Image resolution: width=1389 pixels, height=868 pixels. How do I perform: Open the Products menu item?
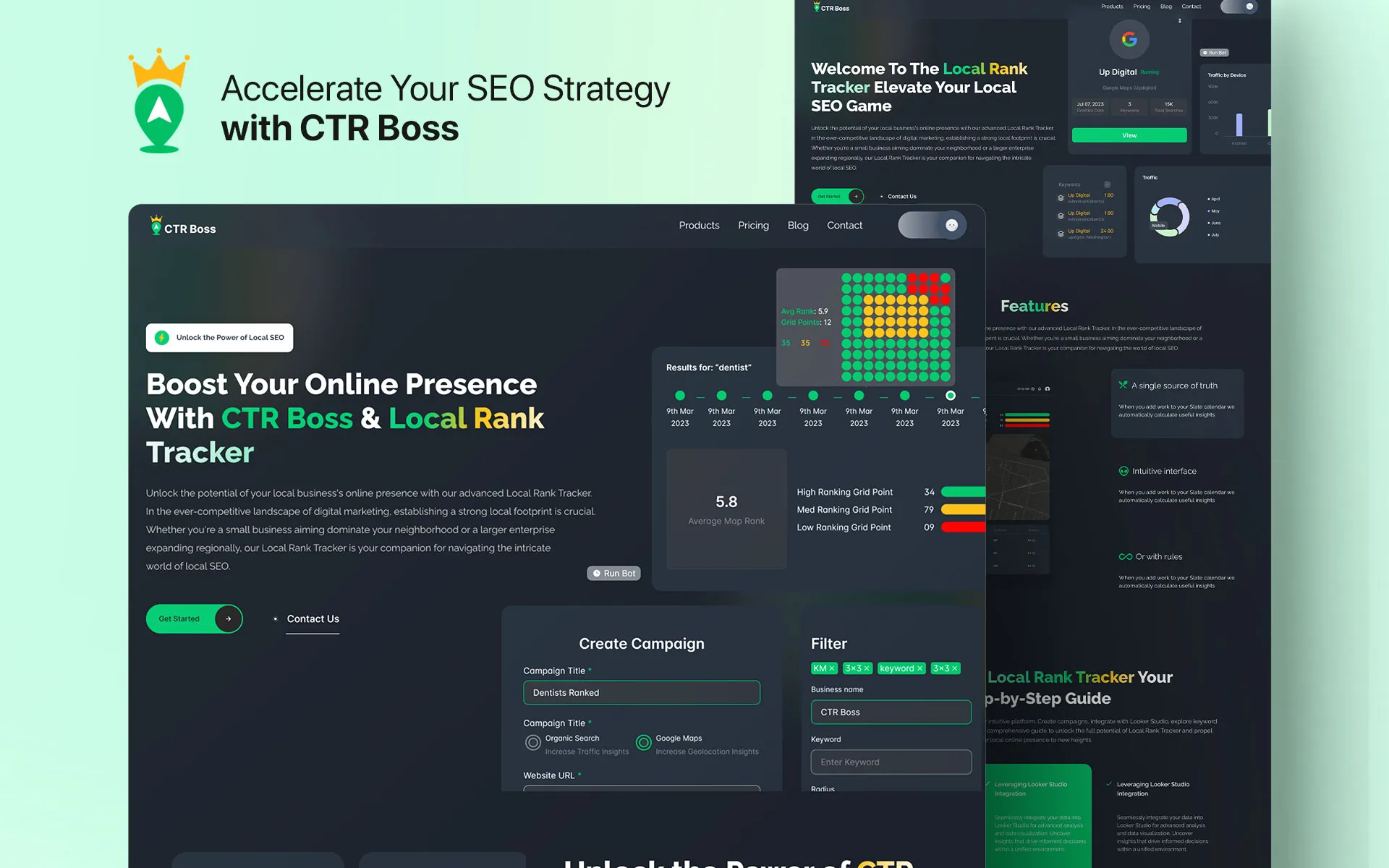(x=699, y=225)
